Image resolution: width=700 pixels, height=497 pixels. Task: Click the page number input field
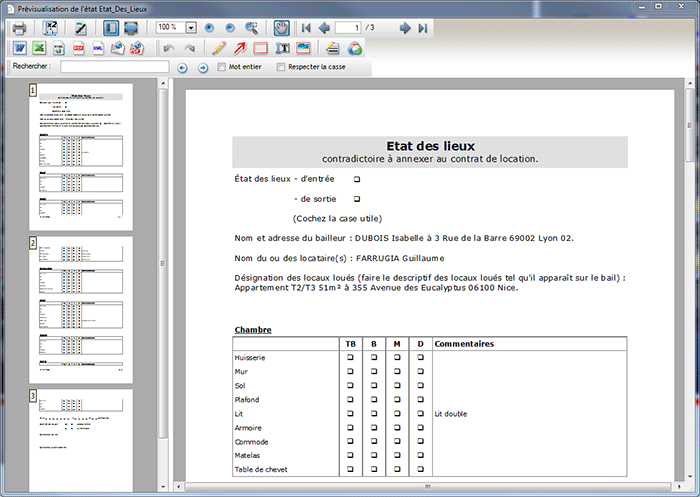coord(348,28)
